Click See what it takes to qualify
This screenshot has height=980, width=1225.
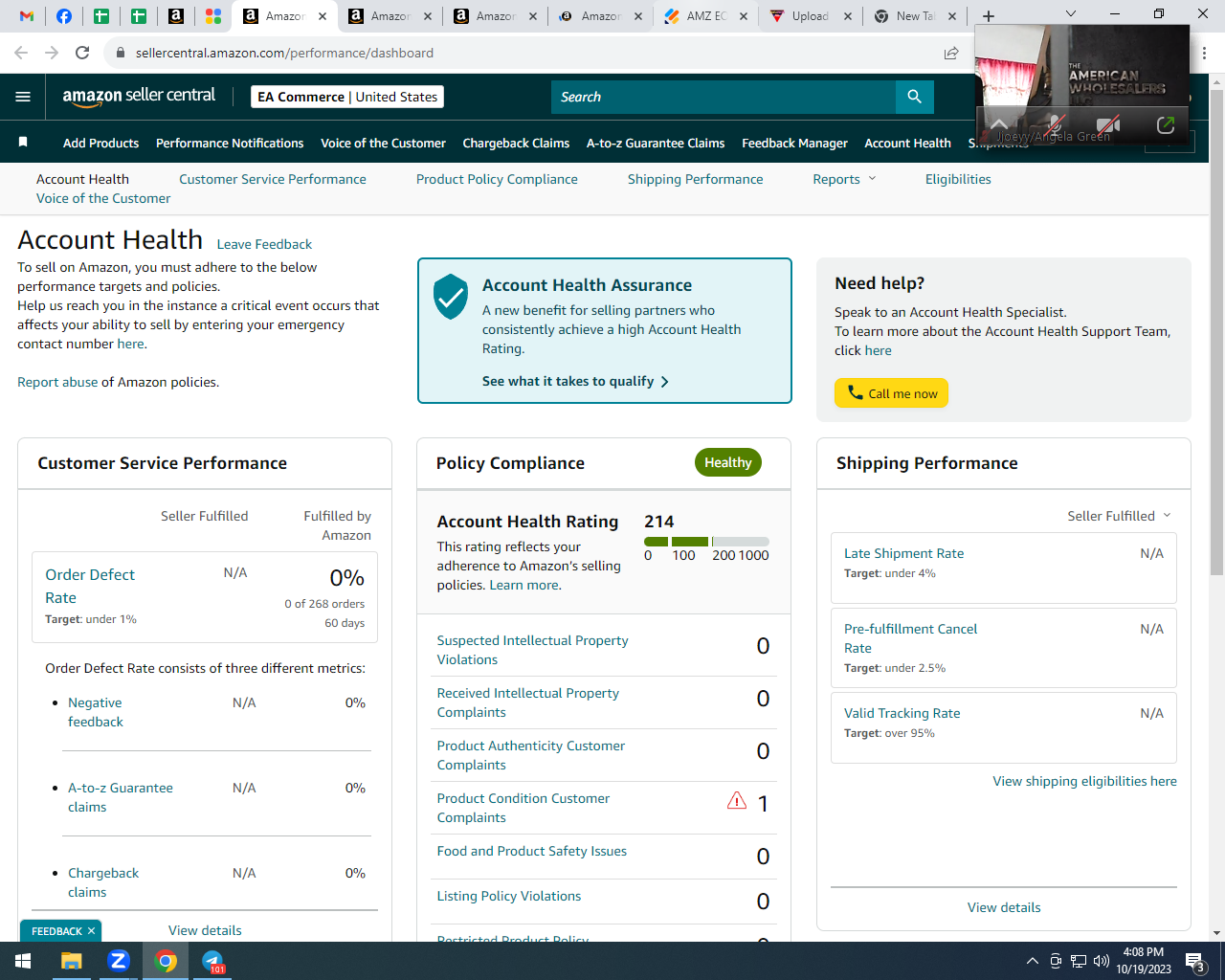tap(575, 381)
